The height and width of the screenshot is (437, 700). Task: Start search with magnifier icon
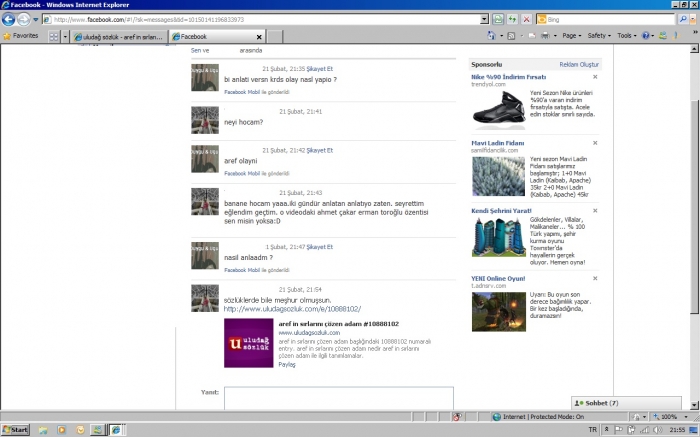683,19
